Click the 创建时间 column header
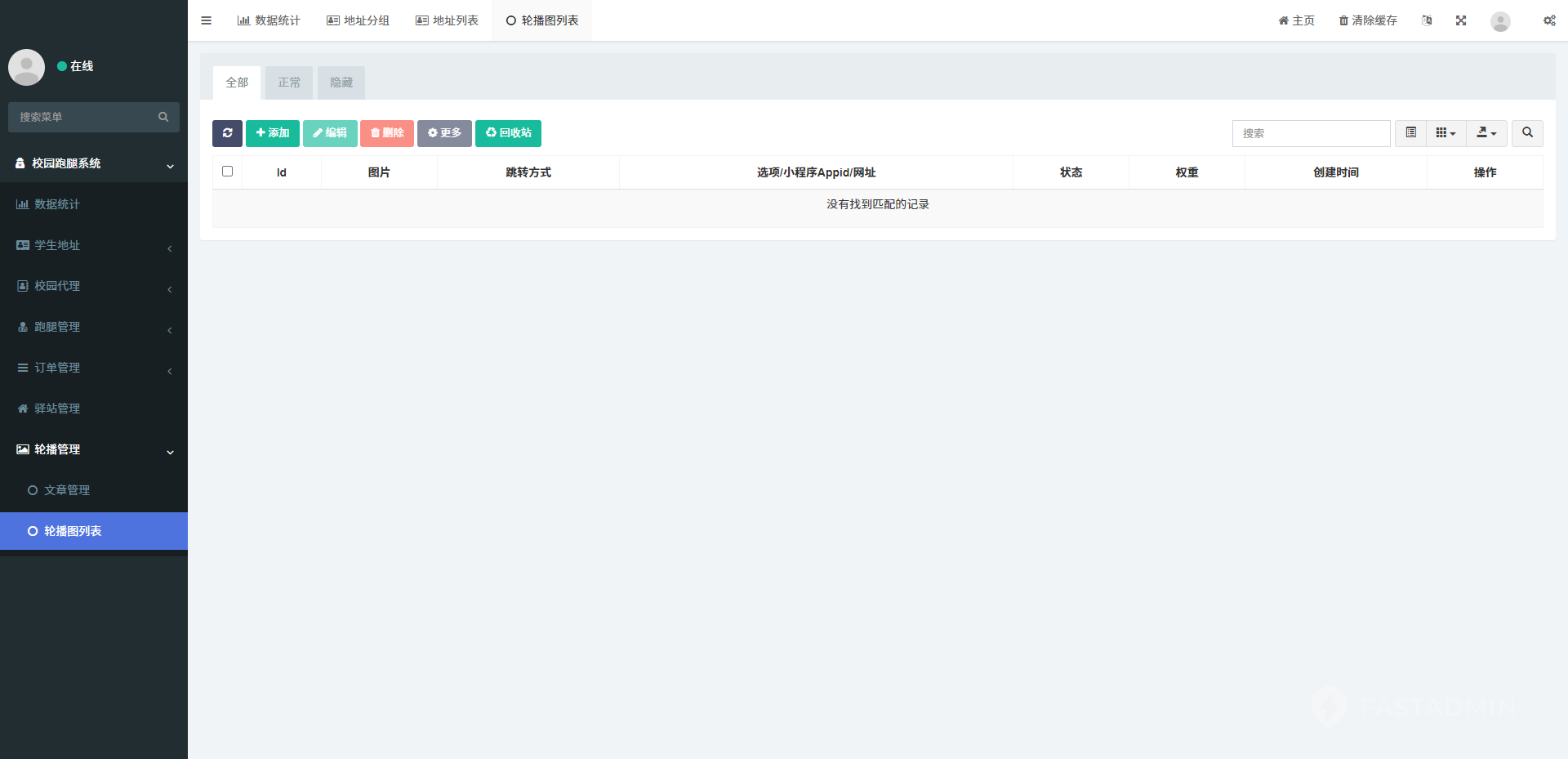The height and width of the screenshot is (759, 1568). (1336, 172)
